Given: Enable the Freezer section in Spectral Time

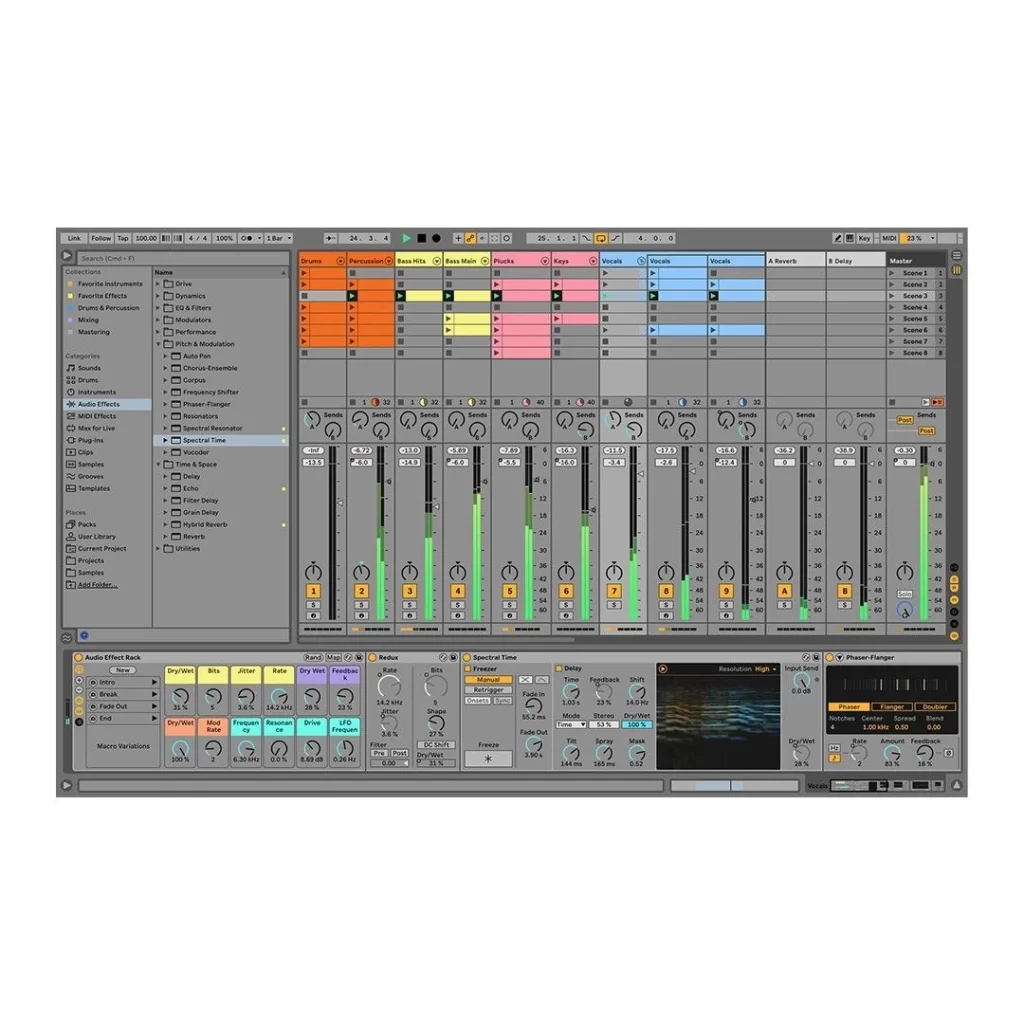Looking at the screenshot, I should (x=468, y=669).
